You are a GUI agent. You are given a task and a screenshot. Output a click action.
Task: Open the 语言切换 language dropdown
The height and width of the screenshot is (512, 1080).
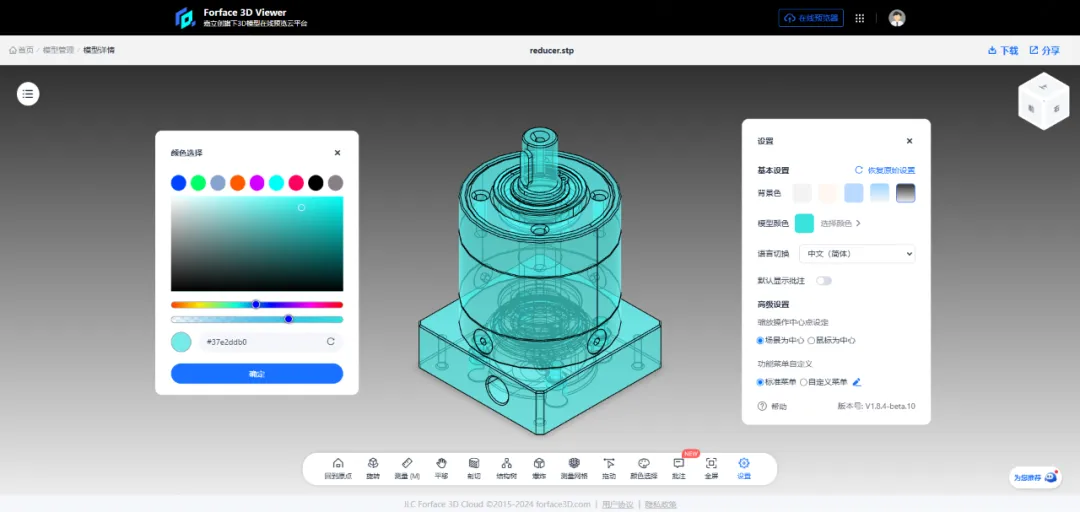(x=857, y=254)
